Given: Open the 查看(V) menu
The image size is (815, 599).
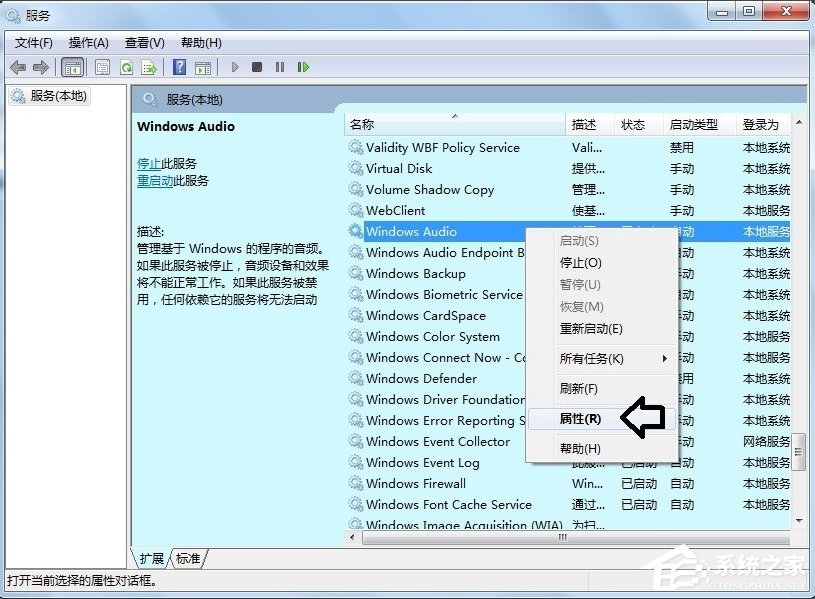Looking at the screenshot, I should pyautogui.click(x=143, y=43).
